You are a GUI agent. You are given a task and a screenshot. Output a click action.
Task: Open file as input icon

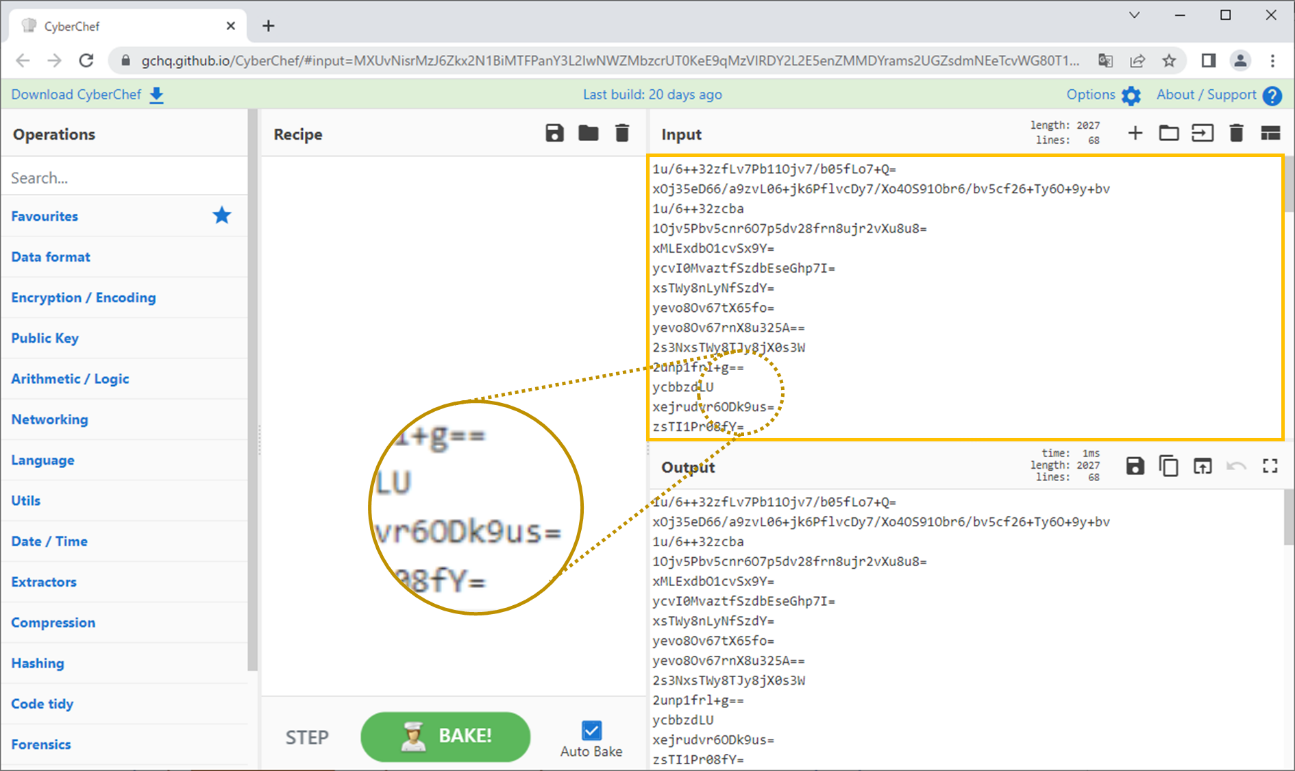tap(1202, 133)
